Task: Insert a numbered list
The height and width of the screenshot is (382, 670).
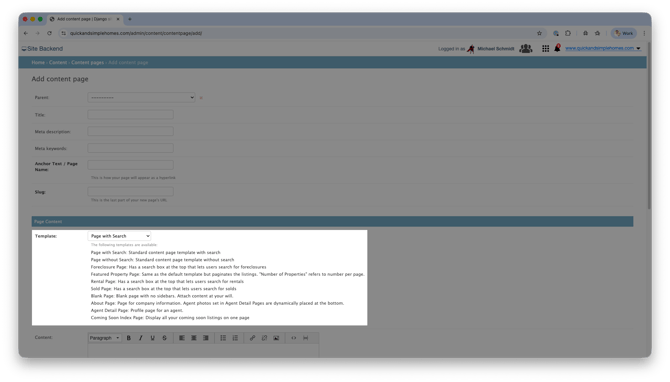Action: point(235,338)
